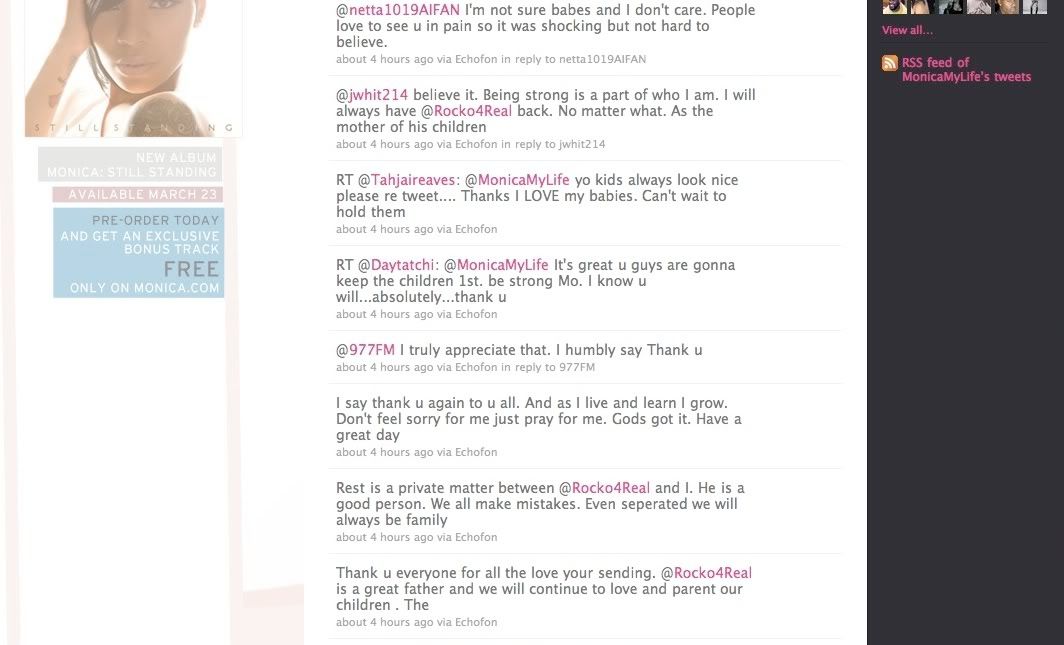Click the Pre-Order Today bonus track banner
The height and width of the screenshot is (645, 1064).
pyautogui.click(x=138, y=253)
